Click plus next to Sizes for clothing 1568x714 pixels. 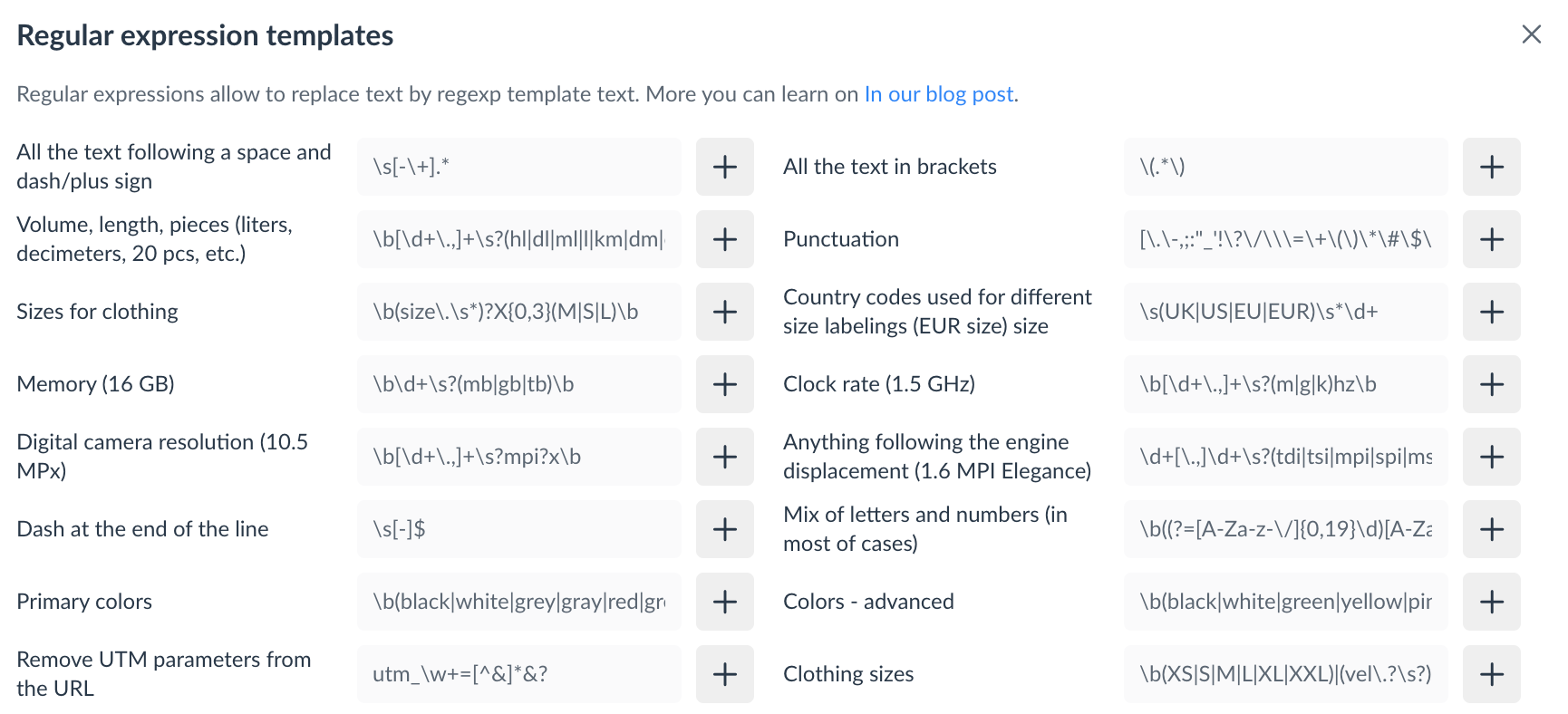tap(724, 312)
